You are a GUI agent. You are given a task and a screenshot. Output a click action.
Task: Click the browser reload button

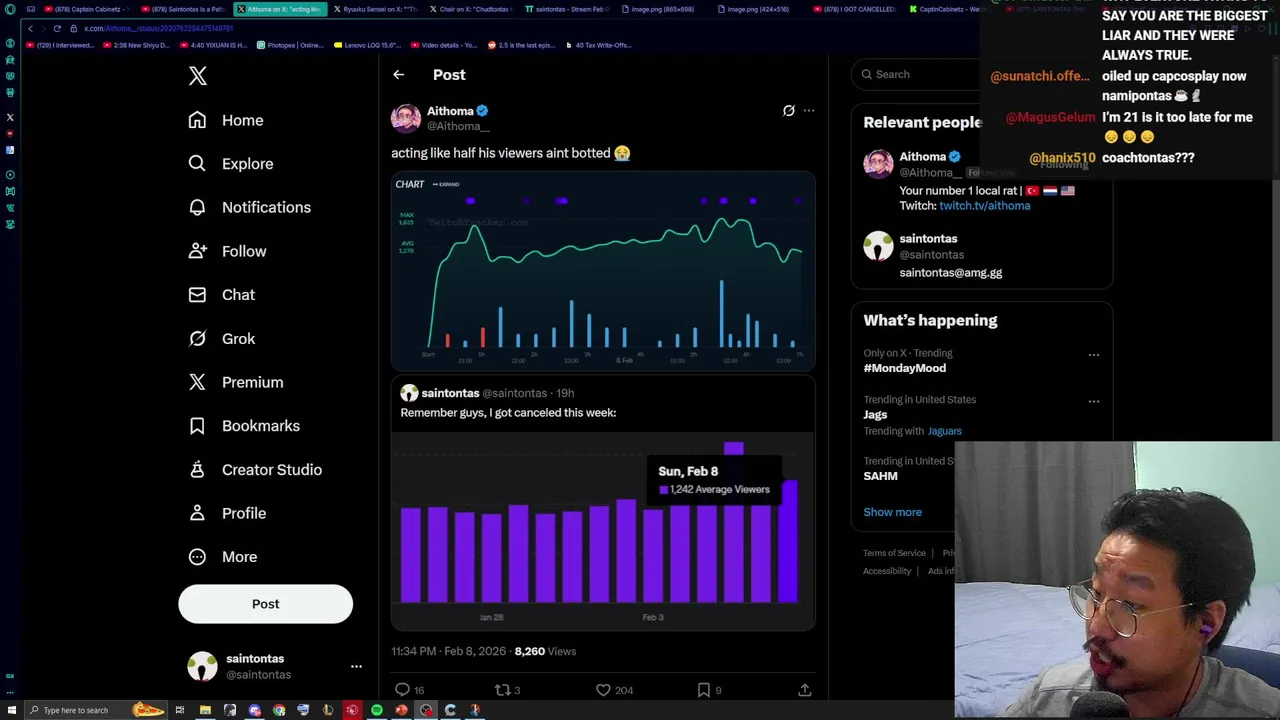pos(57,28)
